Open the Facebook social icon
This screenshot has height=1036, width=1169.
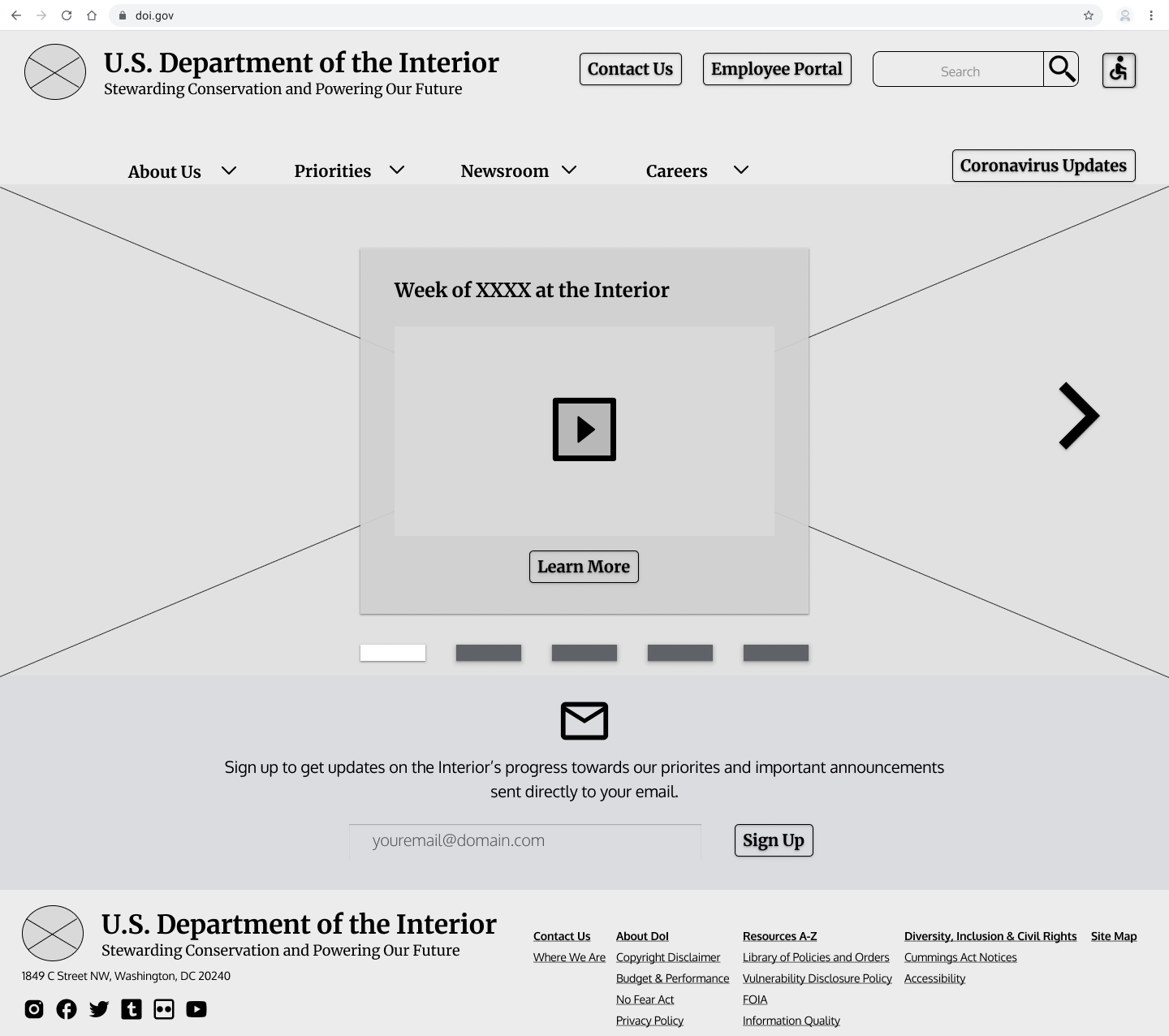tap(67, 1009)
